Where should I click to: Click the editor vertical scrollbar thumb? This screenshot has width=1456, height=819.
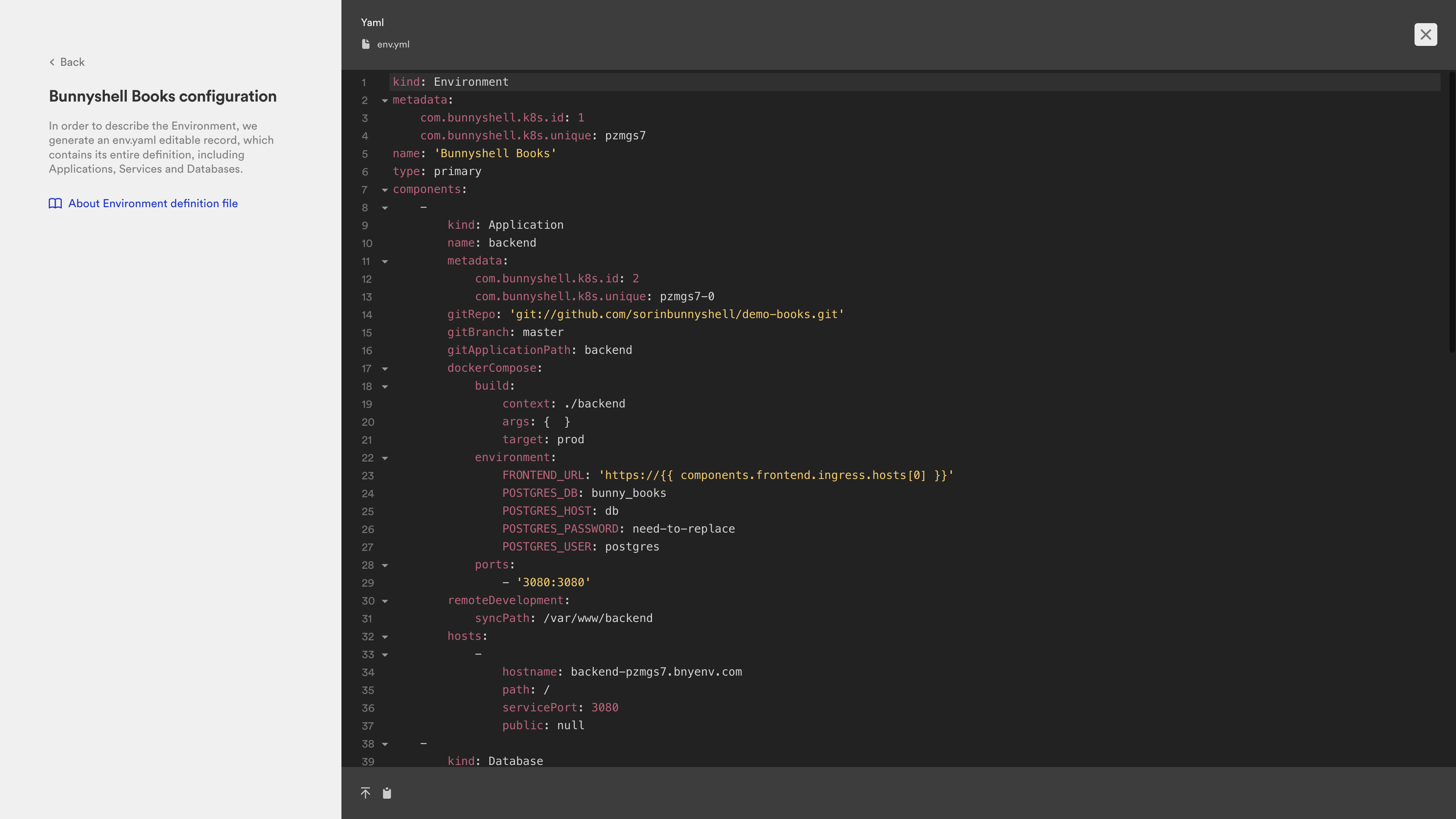(1452, 212)
